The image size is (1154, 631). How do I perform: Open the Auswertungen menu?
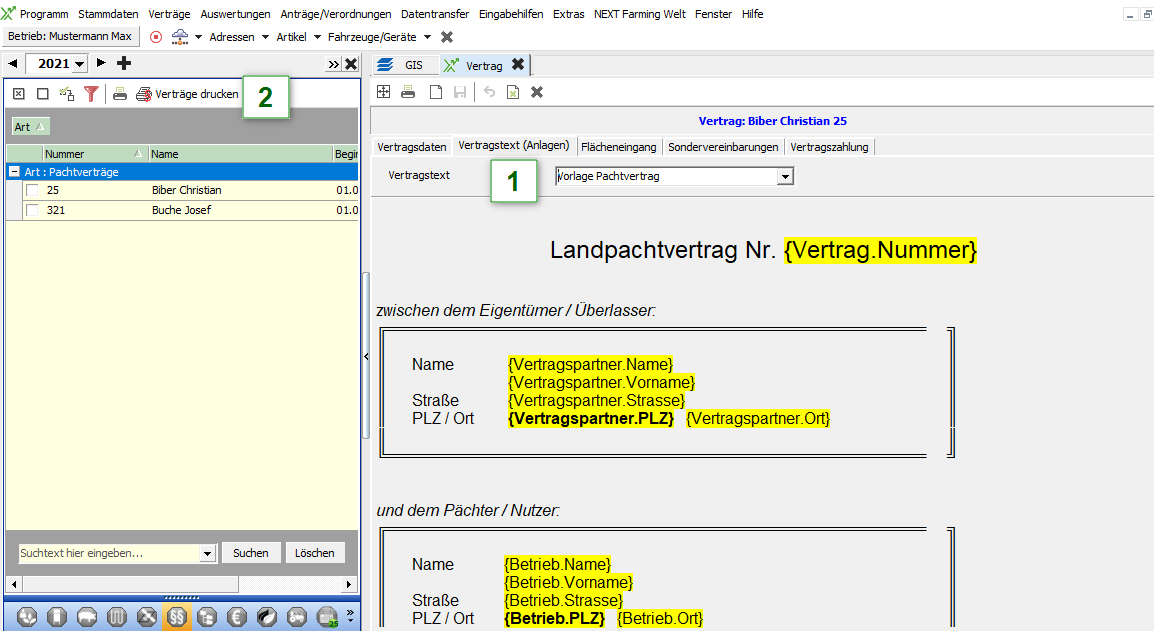point(235,14)
